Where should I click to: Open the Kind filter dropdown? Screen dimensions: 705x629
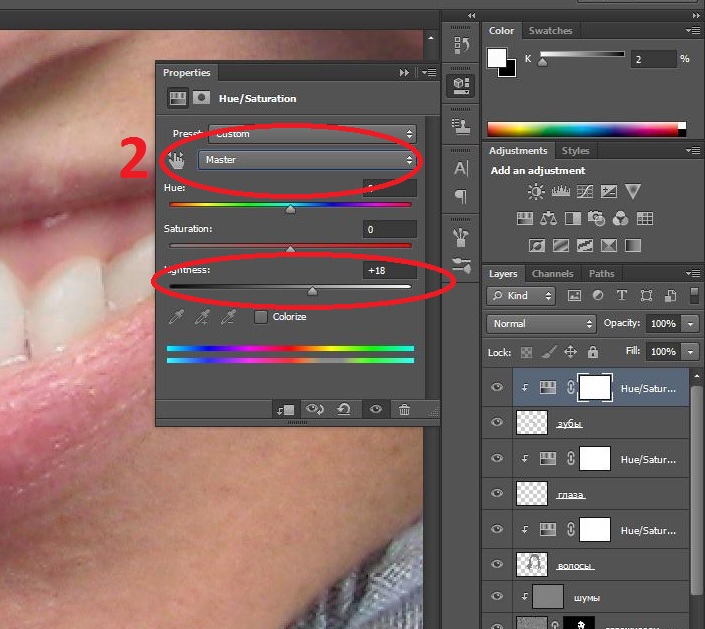coord(521,295)
